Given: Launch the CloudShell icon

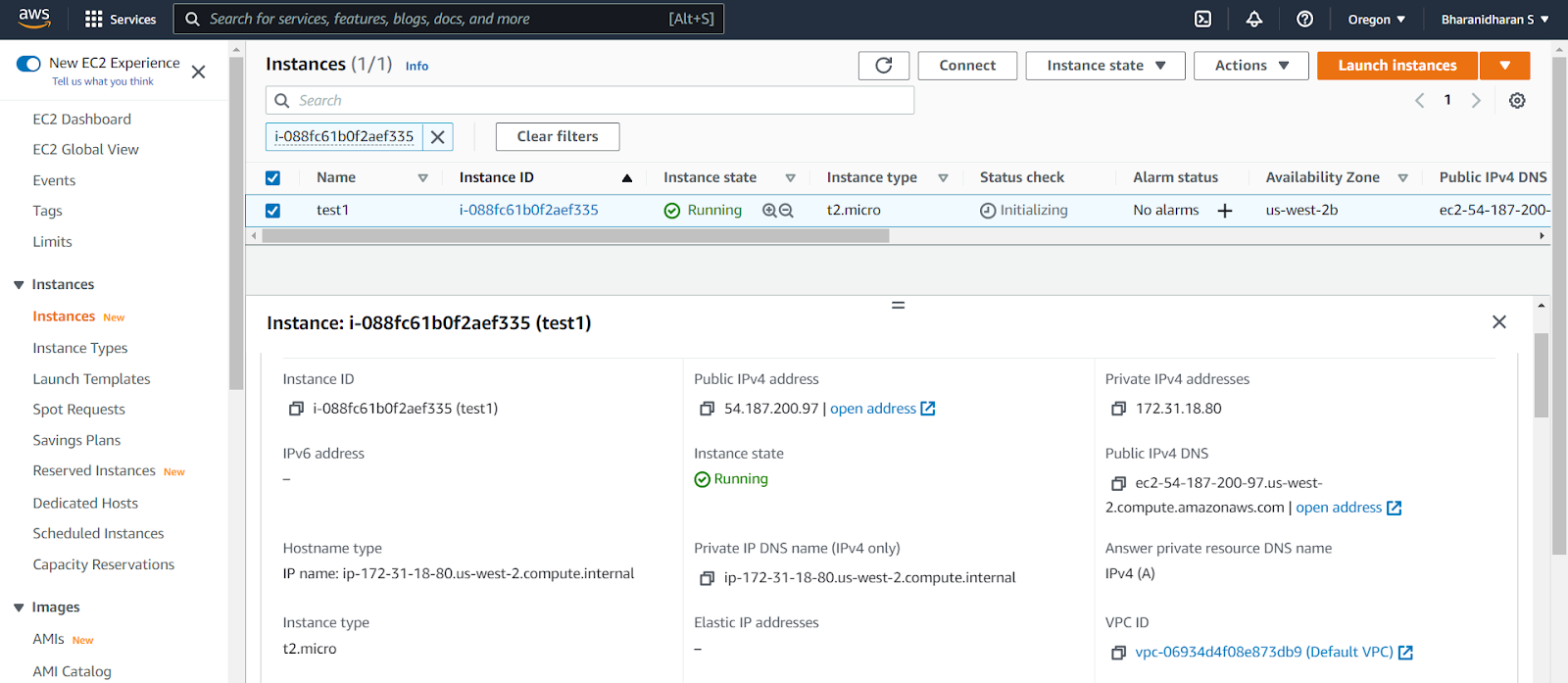Looking at the screenshot, I should (x=1202, y=19).
